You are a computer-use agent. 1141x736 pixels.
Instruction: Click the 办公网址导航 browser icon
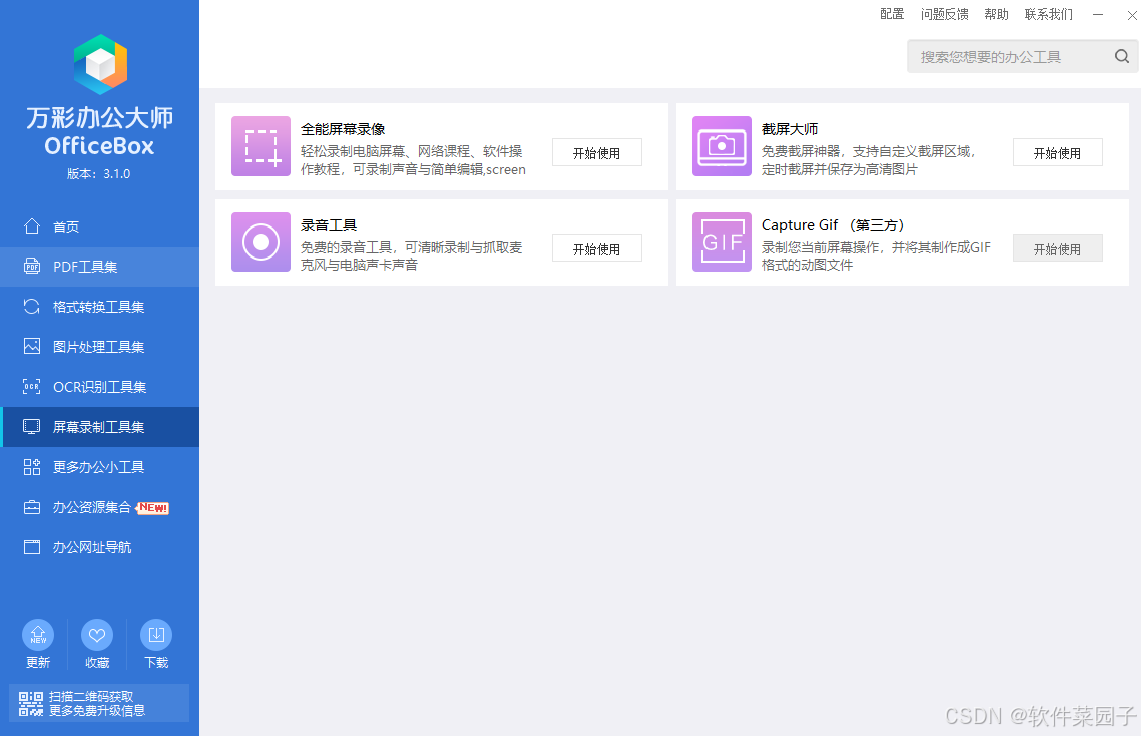tap(31, 547)
